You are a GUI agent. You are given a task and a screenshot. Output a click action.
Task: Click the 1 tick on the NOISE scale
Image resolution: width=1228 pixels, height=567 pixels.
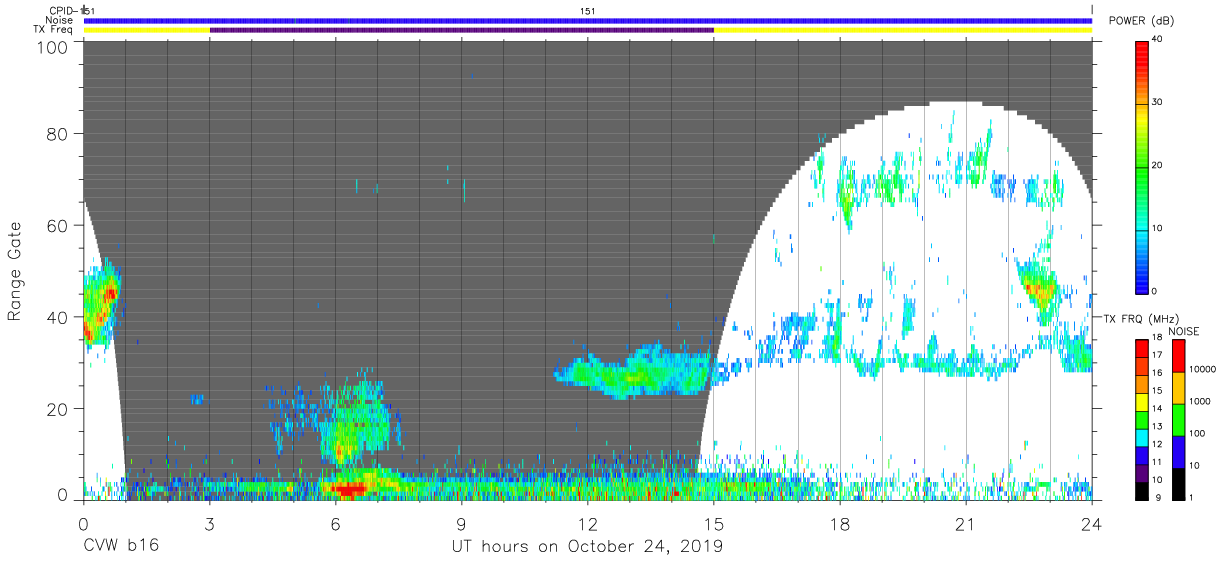(x=1193, y=497)
